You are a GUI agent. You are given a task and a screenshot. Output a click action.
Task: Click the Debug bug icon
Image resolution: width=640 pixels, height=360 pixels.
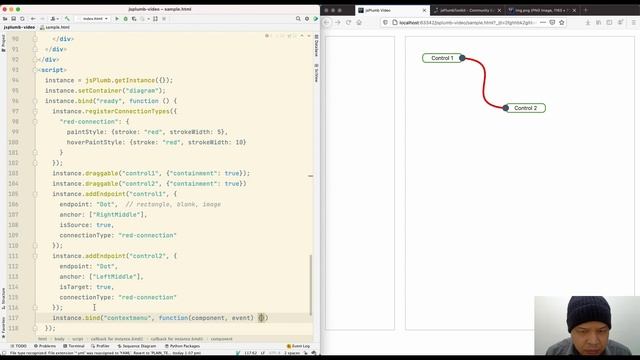(125, 19)
